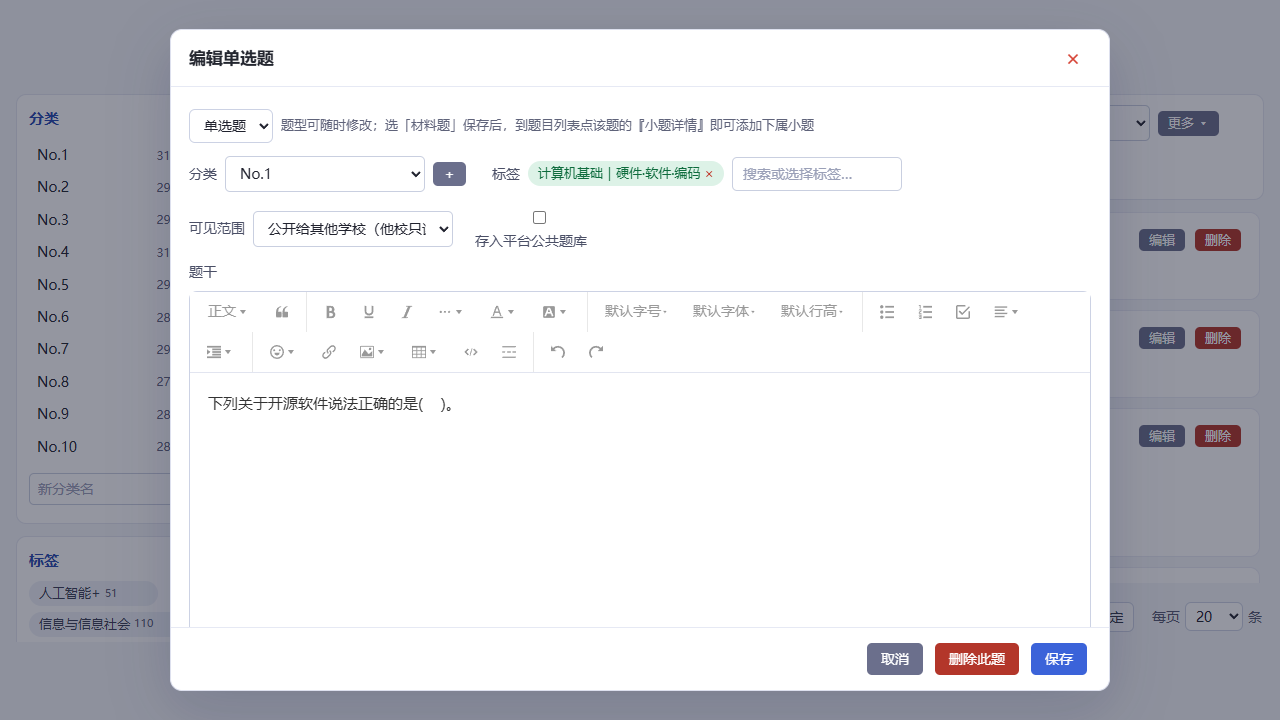Click the 取消 button

point(895,659)
